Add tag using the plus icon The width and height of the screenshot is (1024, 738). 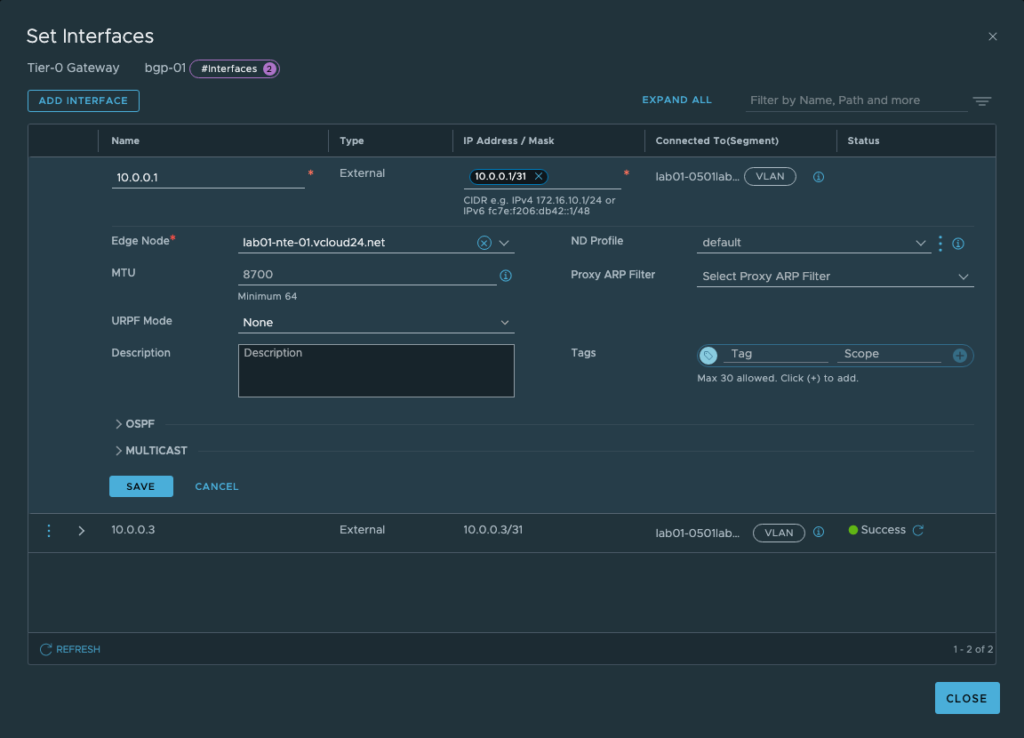point(959,355)
